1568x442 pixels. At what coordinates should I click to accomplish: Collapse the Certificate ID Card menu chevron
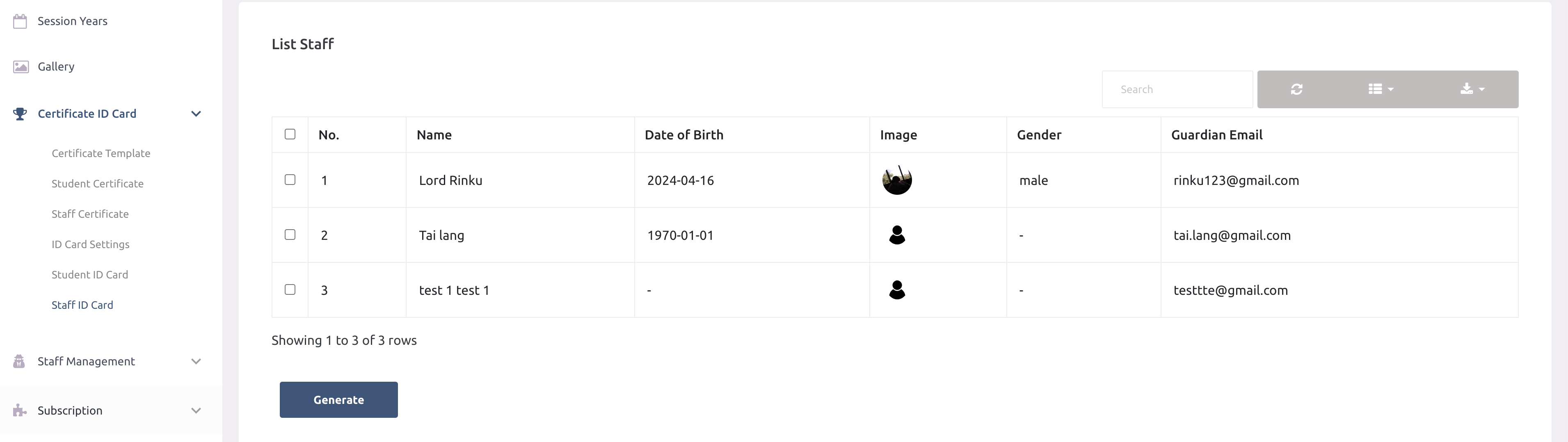(x=196, y=114)
